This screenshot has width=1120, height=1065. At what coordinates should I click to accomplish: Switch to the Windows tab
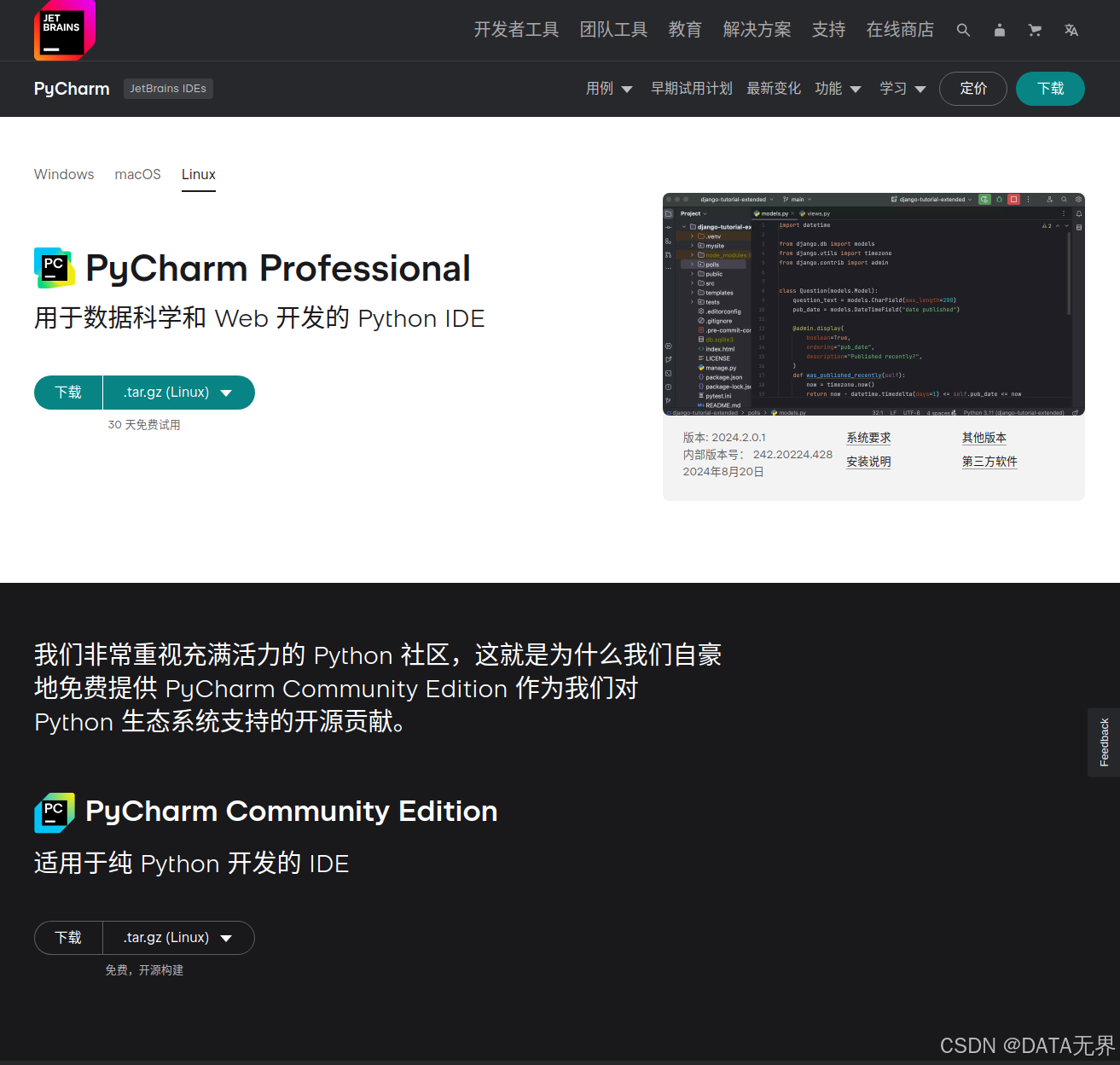64,174
